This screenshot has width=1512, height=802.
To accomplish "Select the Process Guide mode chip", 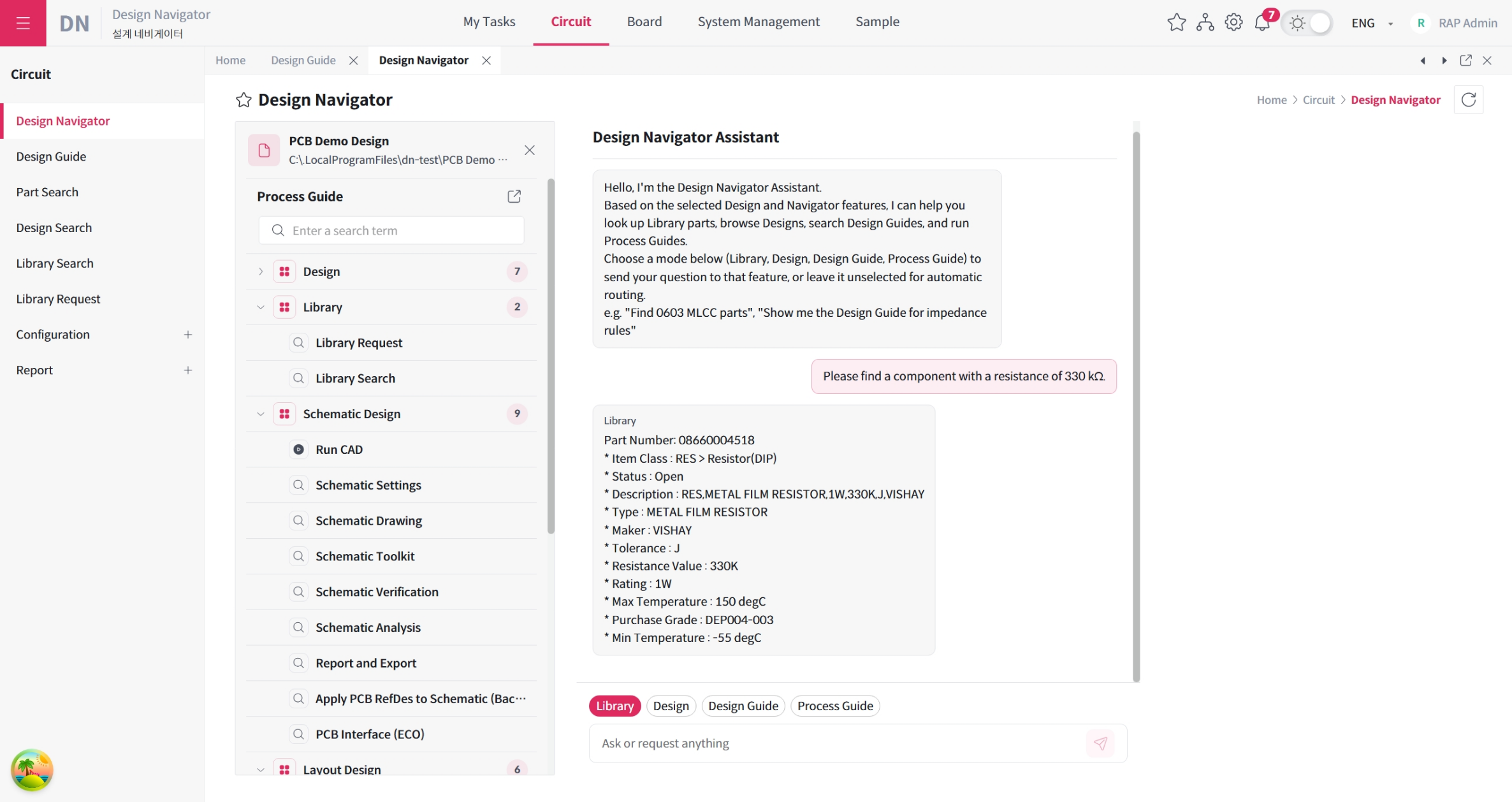I will [x=835, y=706].
